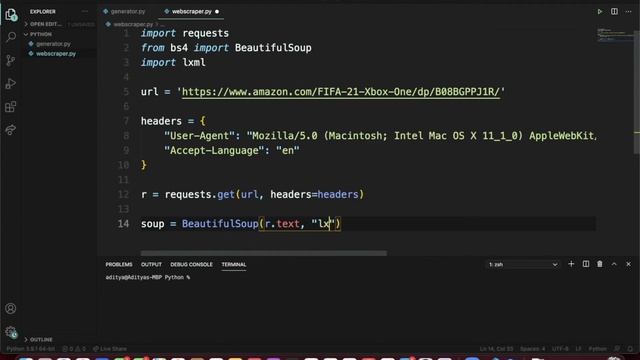Screen dimensions: 640x360
Task: Switch to the generator.py editor tab
Action: click(124, 11)
